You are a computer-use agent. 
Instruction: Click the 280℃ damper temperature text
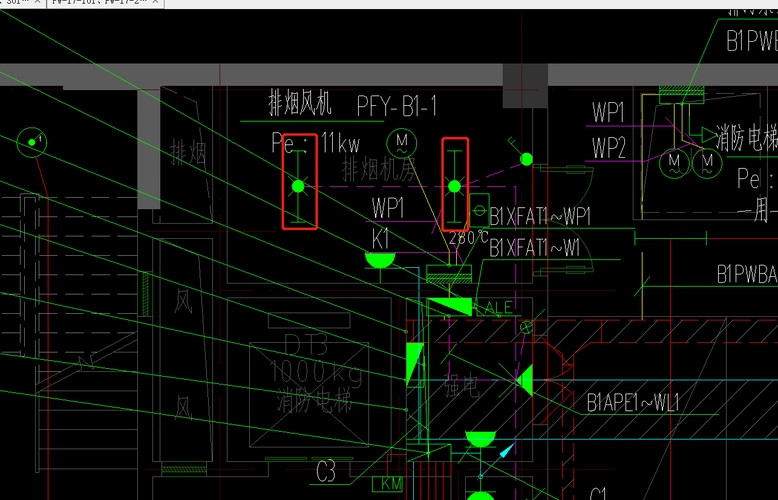(x=469, y=238)
